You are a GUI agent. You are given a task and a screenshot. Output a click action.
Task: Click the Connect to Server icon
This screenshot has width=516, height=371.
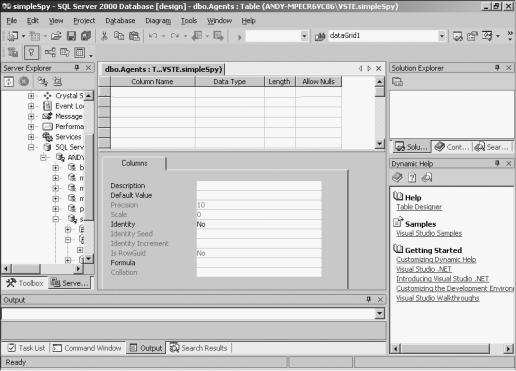click(57, 81)
